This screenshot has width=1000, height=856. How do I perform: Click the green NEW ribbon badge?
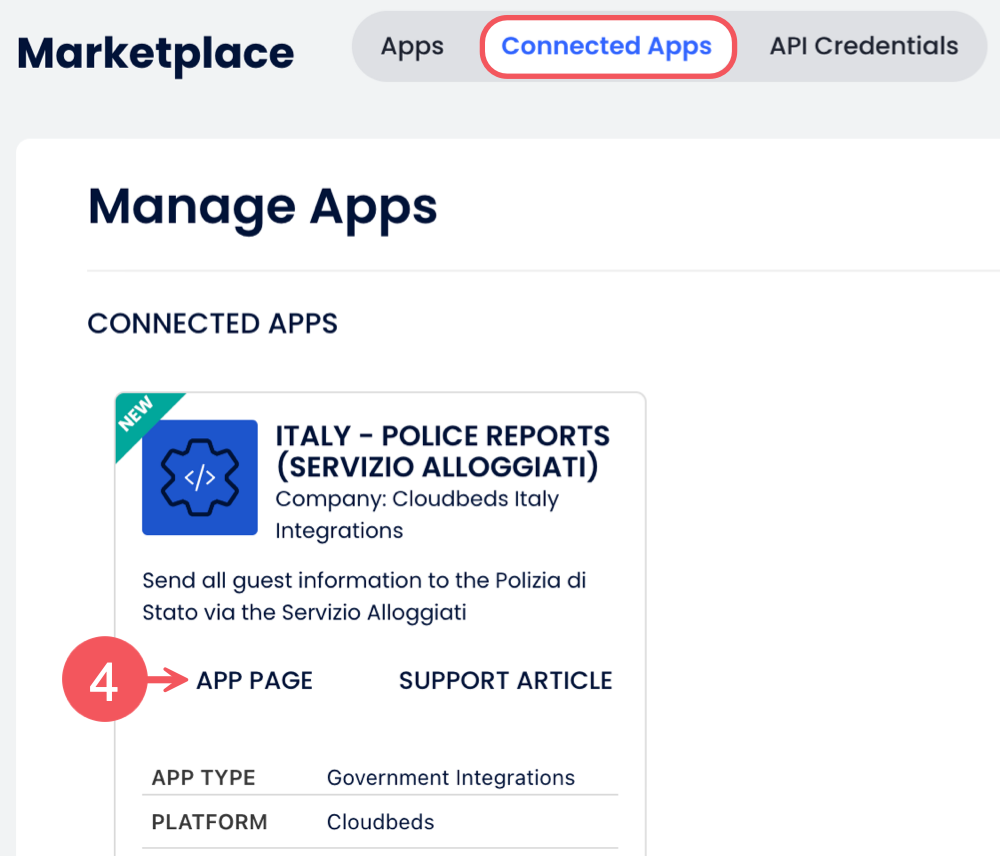[x=138, y=415]
